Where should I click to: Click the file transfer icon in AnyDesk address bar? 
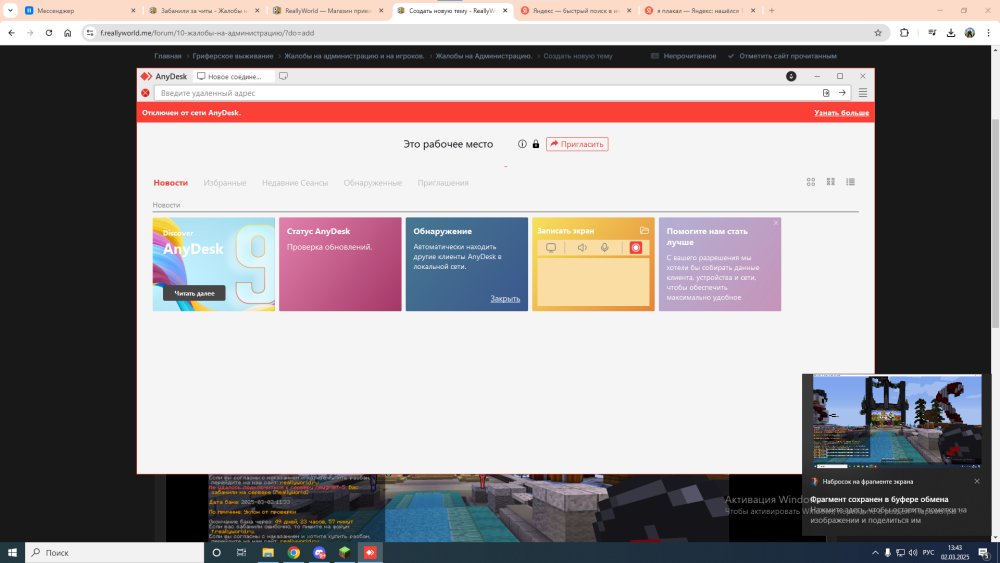coord(826,93)
